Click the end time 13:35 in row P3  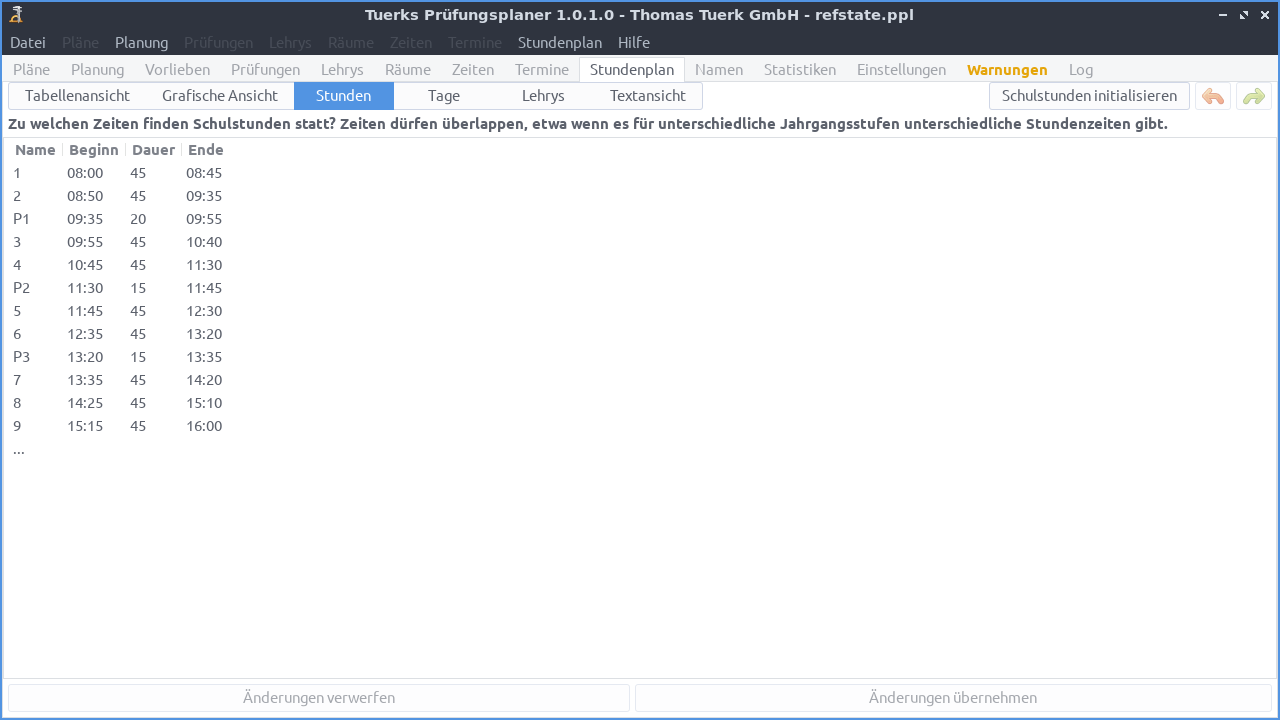click(204, 357)
